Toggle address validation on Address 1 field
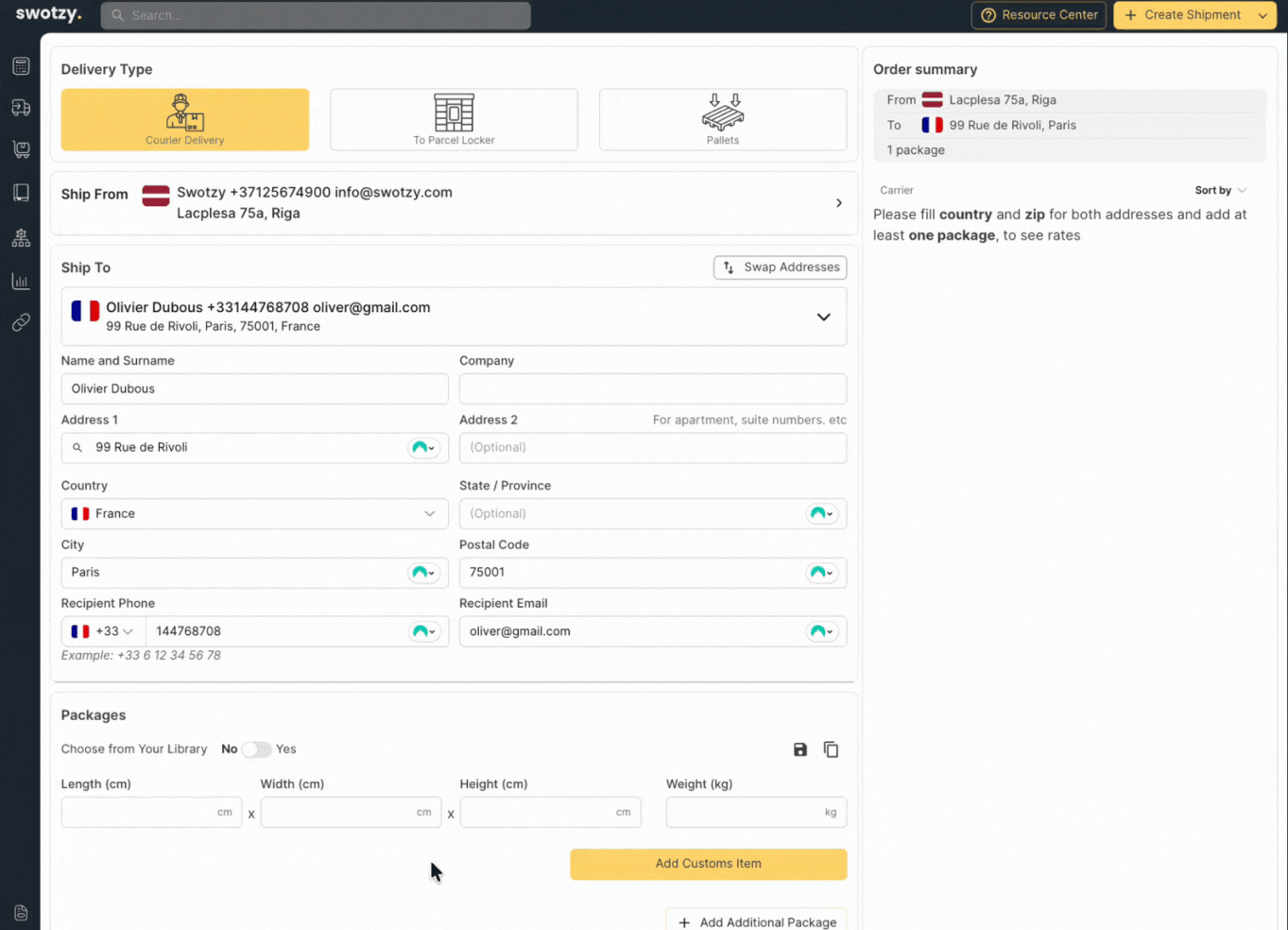 [x=423, y=447]
